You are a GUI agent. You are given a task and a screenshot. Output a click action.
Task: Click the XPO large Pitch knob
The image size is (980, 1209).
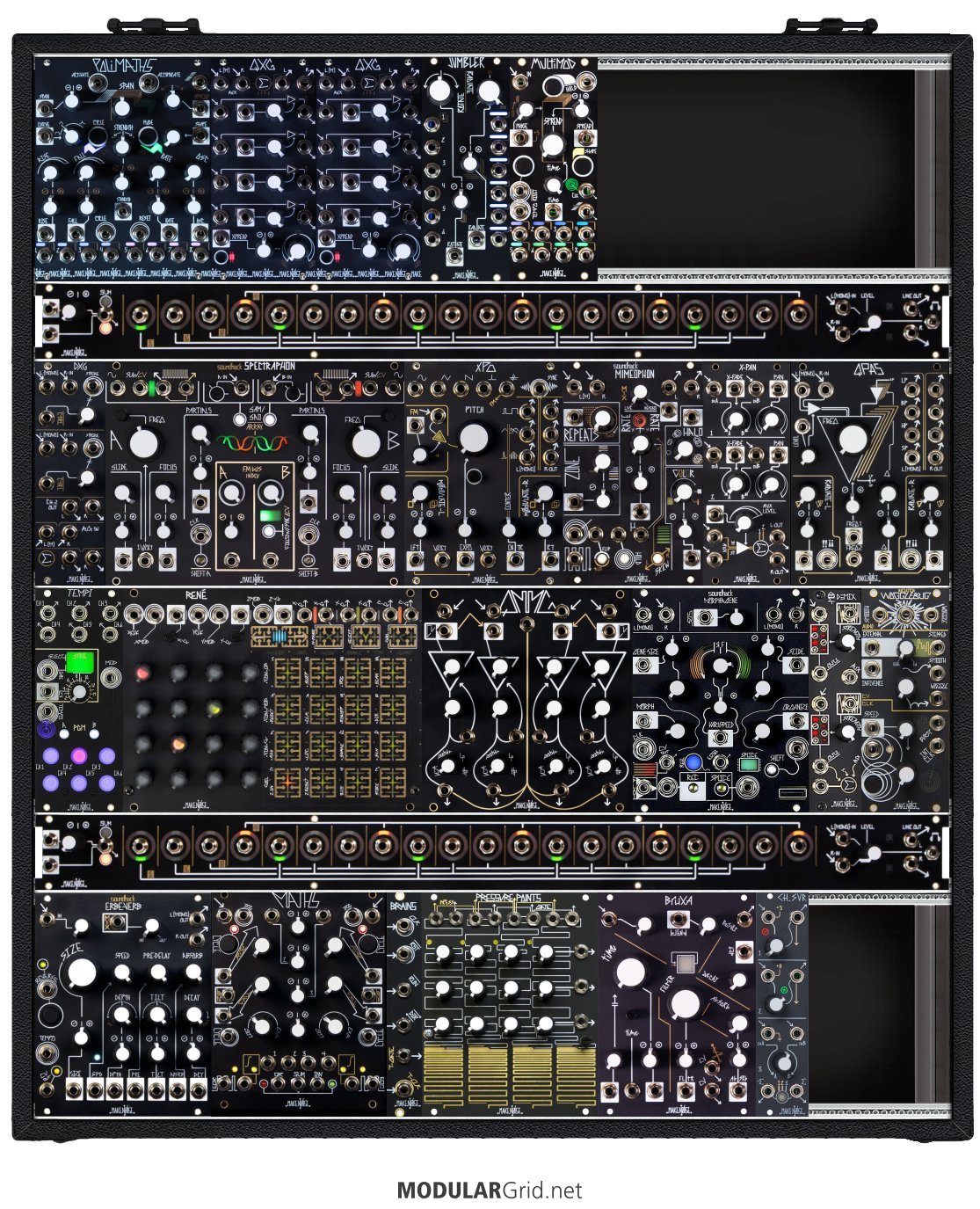[x=474, y=437]
